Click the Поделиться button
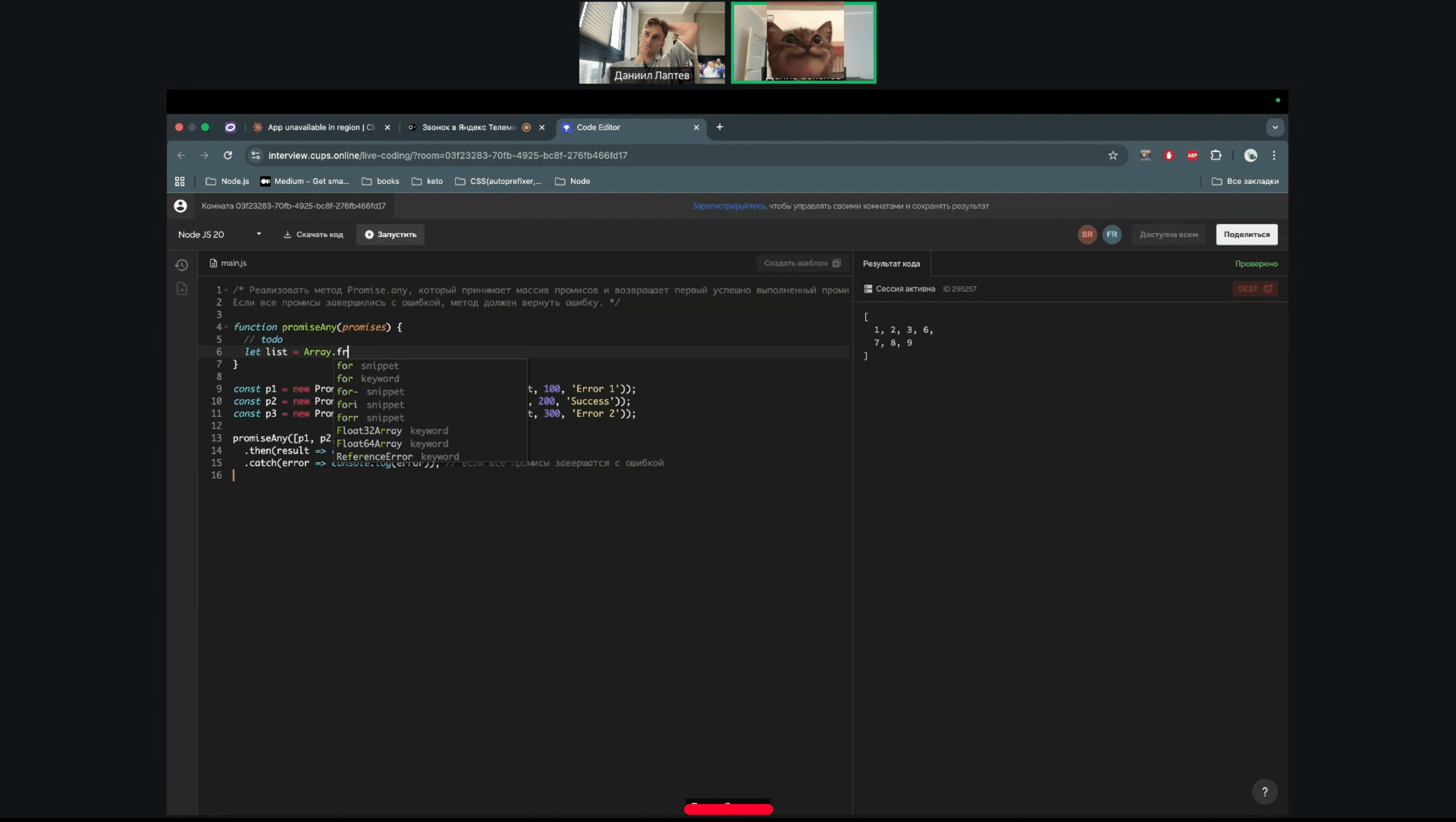This screenshot has height=822, width=1456. [1247, 235]
